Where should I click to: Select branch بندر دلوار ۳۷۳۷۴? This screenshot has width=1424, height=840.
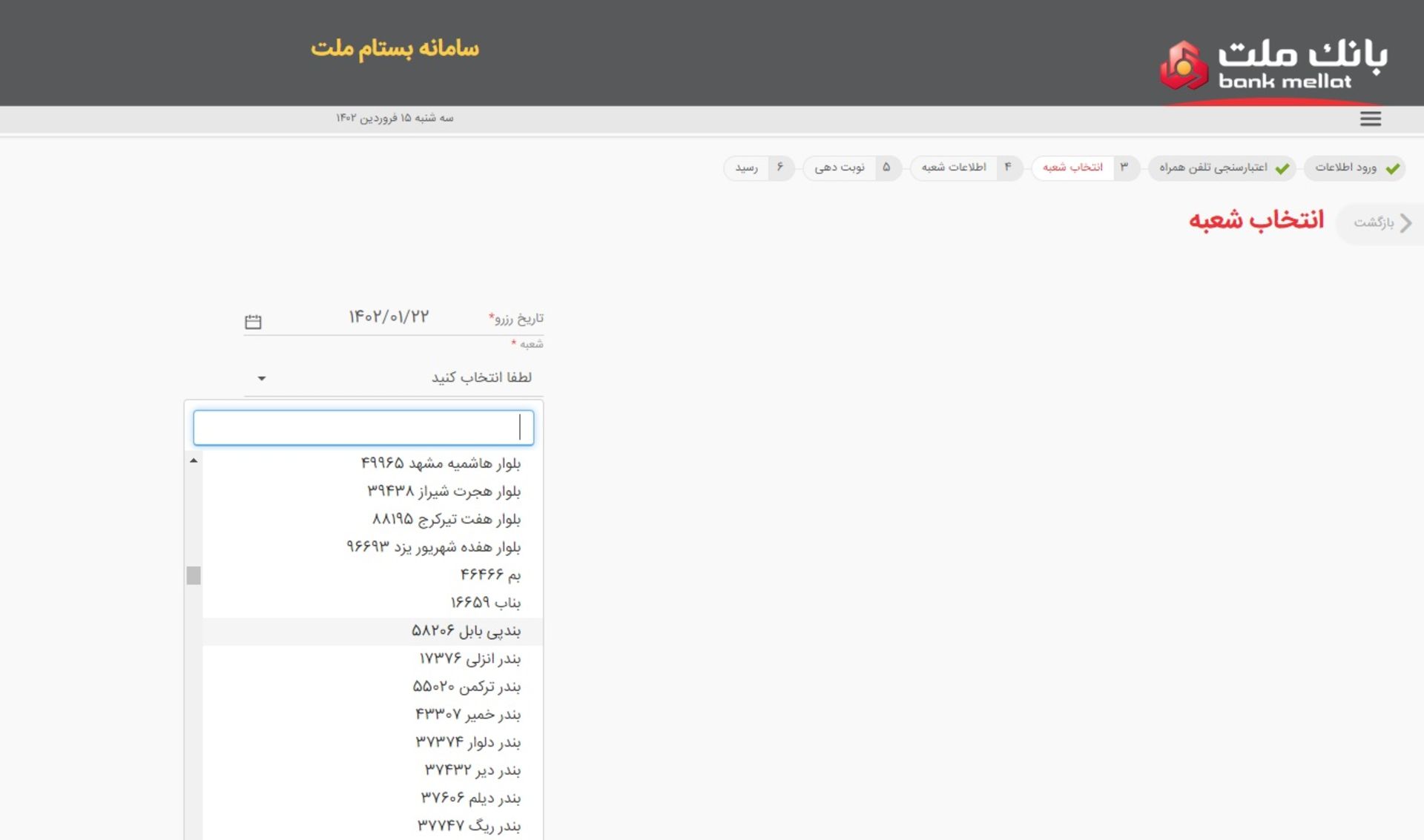click(372, 742)
